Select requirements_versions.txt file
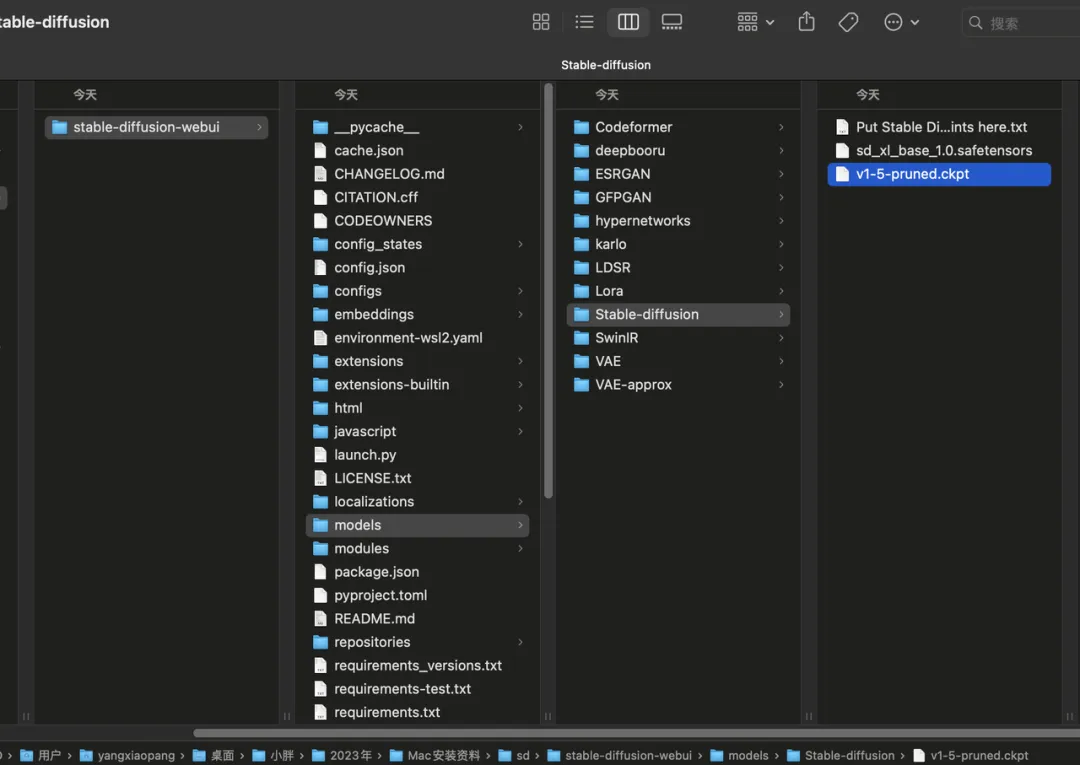This screenshot has width=1080, height=765. tap(417, 666)
